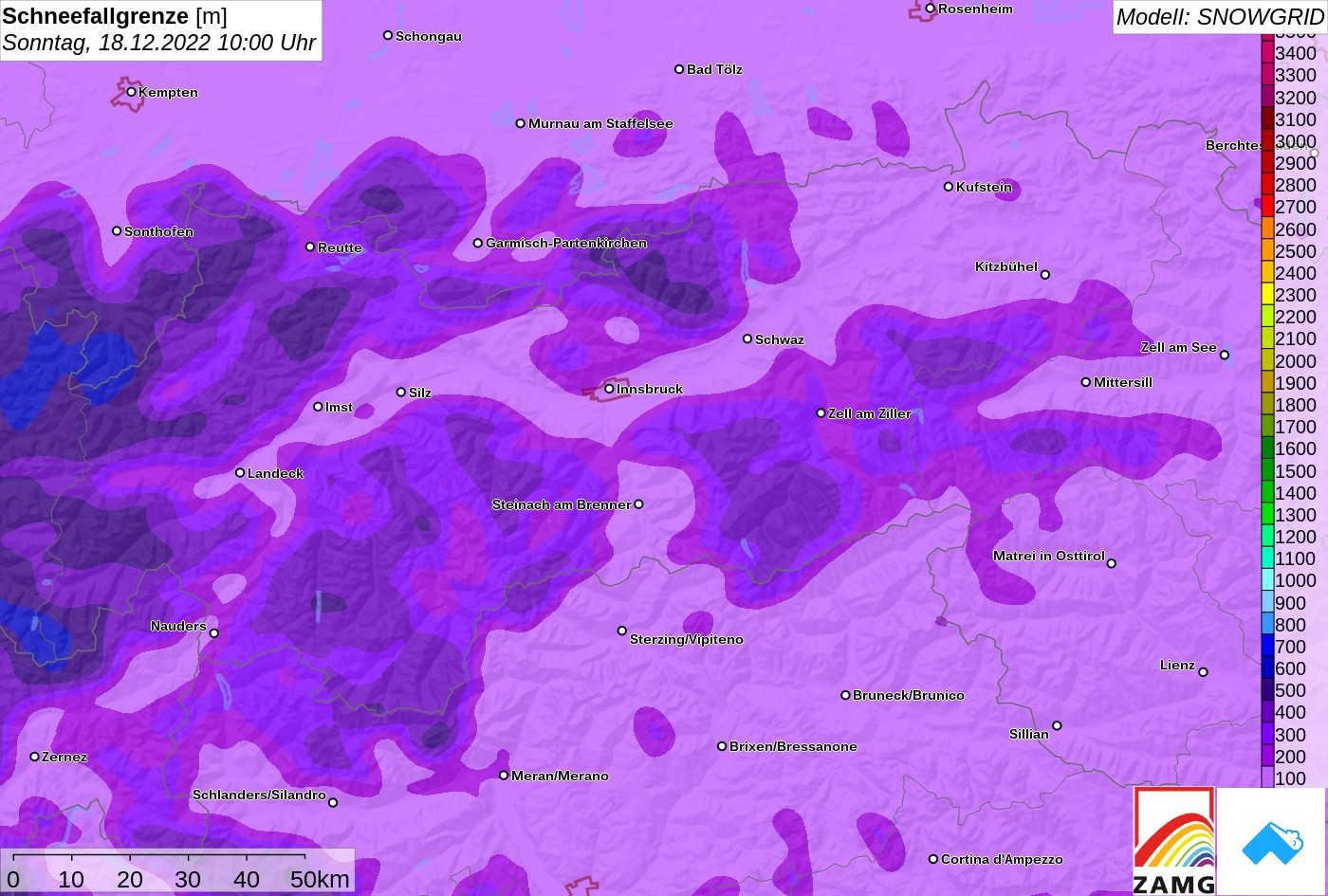Click the 2700 m red legend swatch
The height and width of the screenshot is (896, 1328).
(1267, 207)
